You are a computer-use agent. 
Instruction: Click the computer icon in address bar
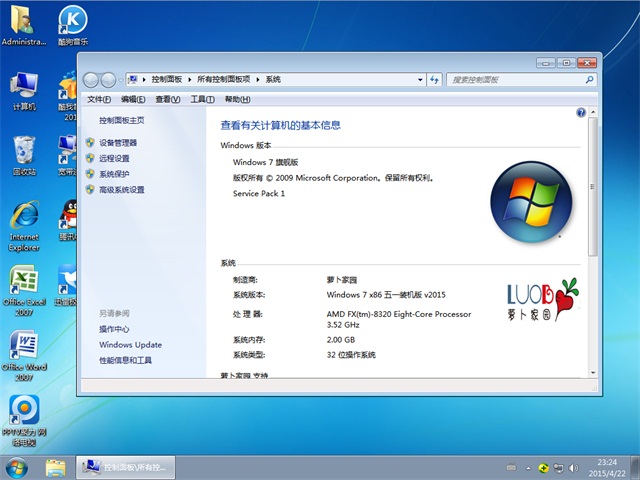[x=133, y=79]
